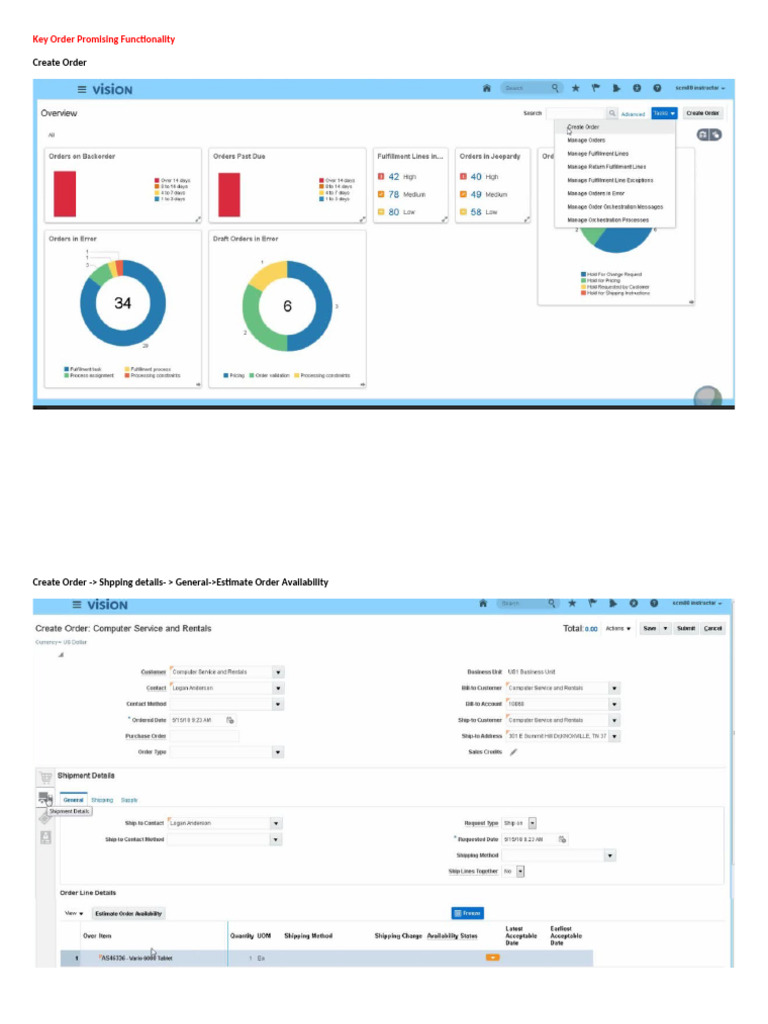The height and width of the screenshot is (1024, 768).
Task: Open hamburger navigator in Create Order screen
Action: point(76,605)
